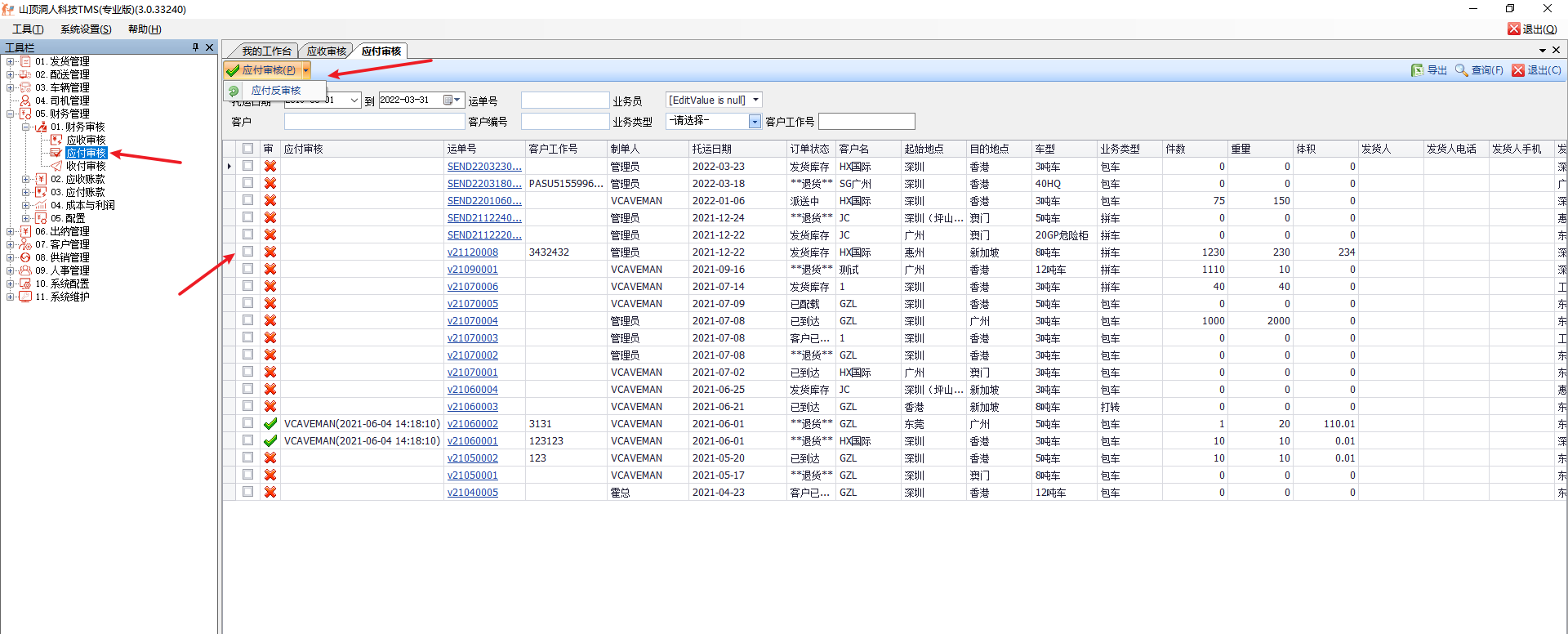Click the 应付反审核 green refresh icon
The image size is (1568, 634).
pyautogui.click(x=234, y=91)
